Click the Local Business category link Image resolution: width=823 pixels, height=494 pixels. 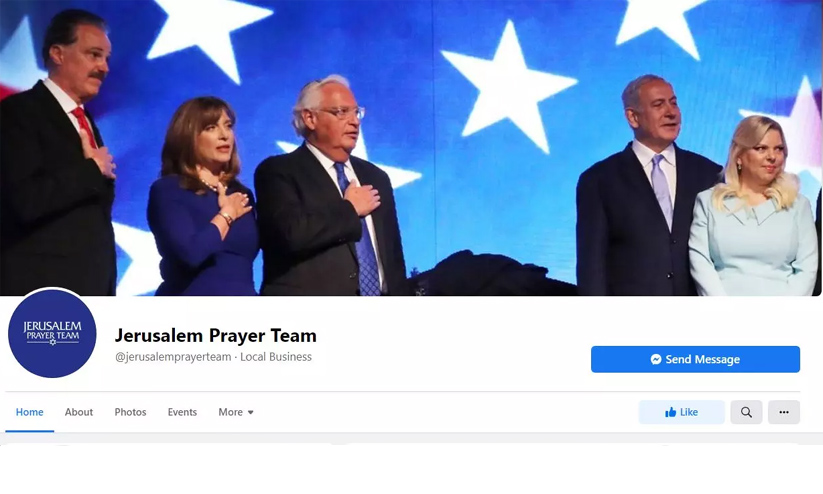[x=276, y=357]
